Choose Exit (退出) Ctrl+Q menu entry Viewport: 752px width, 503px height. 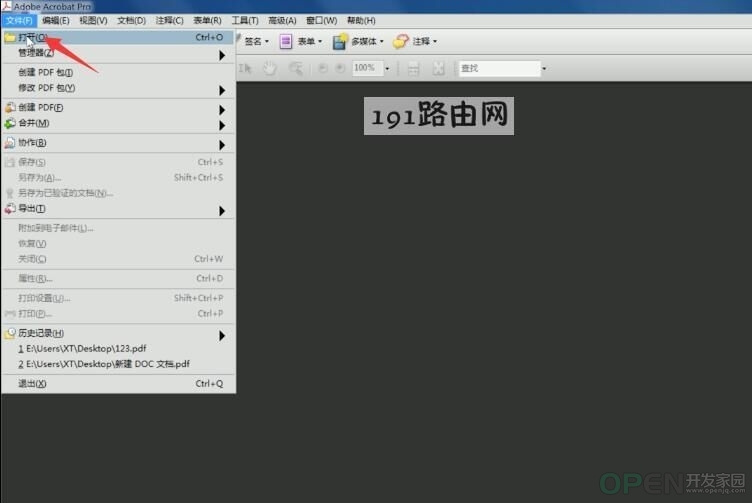118,384
